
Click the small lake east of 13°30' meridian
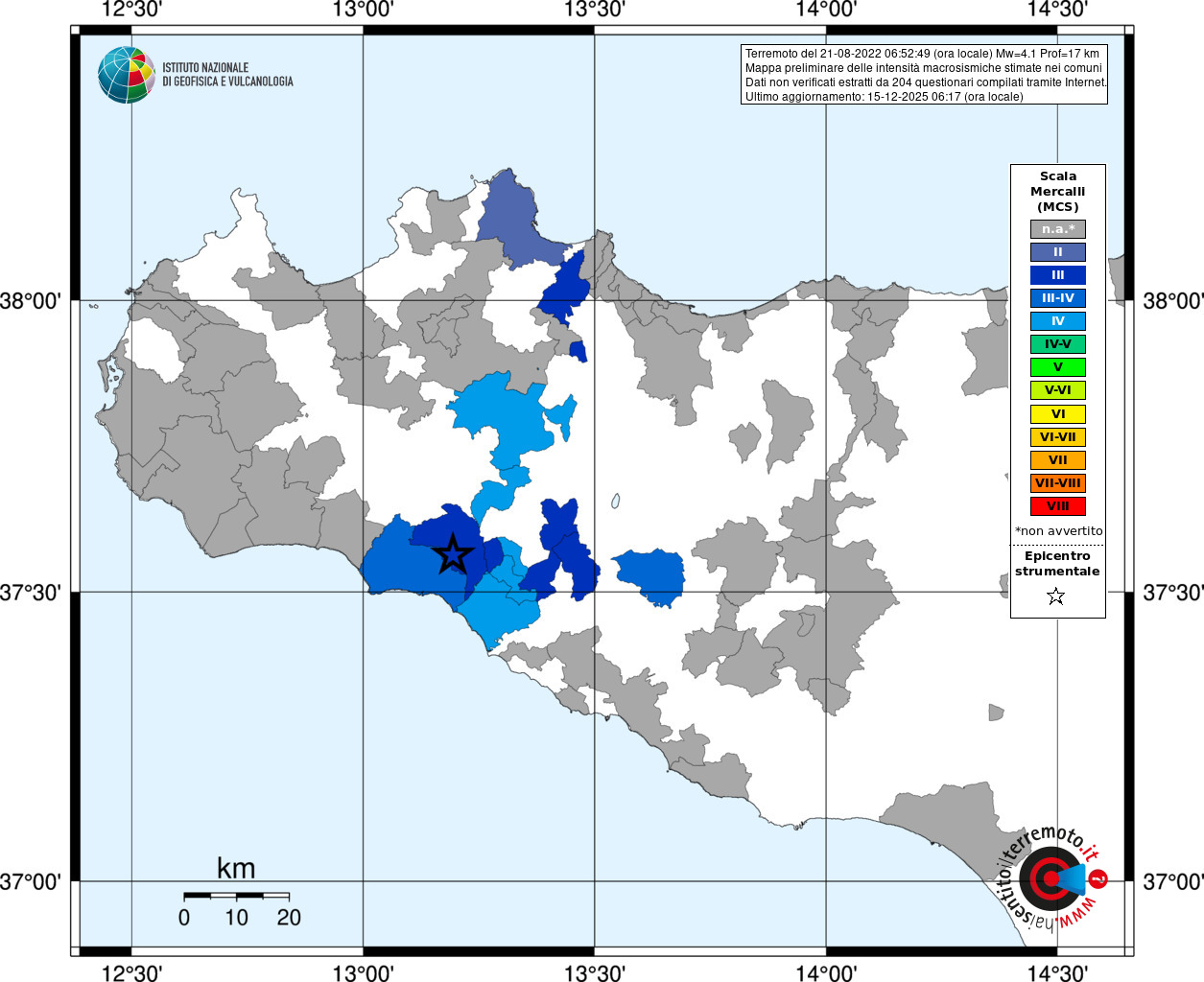(x=615, y=501)
